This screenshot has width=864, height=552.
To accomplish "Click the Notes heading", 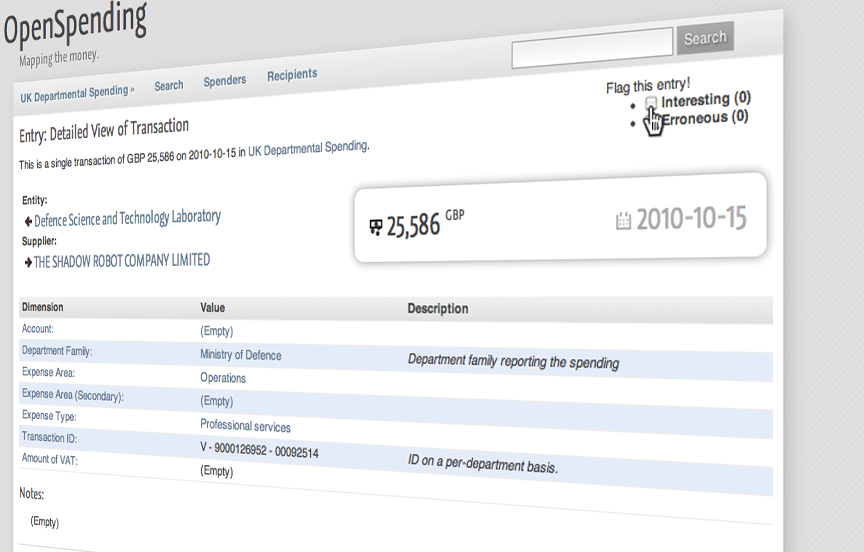I will 31,494.
